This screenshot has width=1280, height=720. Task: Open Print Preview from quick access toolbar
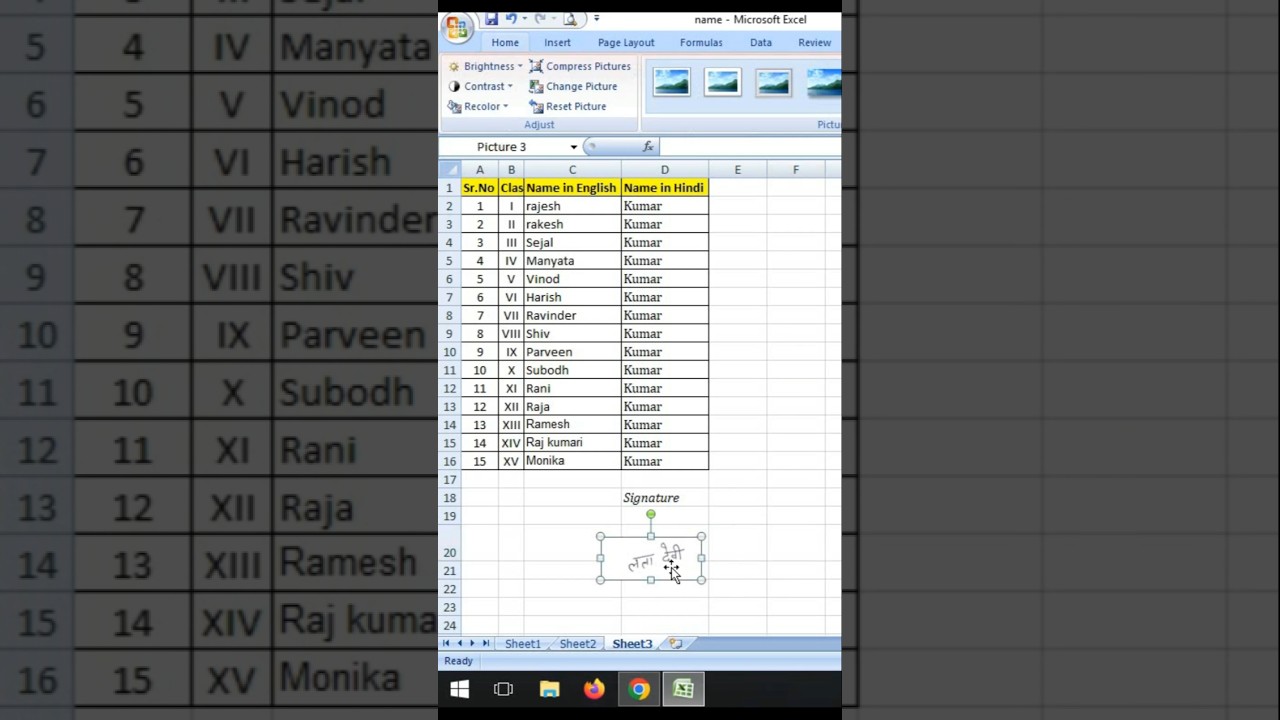pos(569,19)
